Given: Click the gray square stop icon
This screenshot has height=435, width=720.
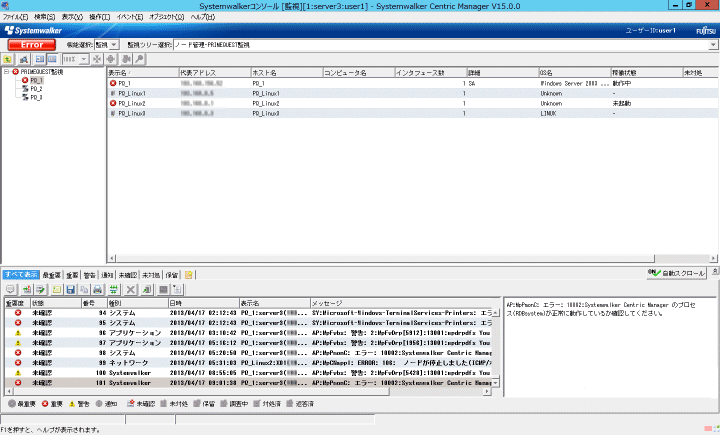Looking at the screenshot, I should click(x=163, y=289).
